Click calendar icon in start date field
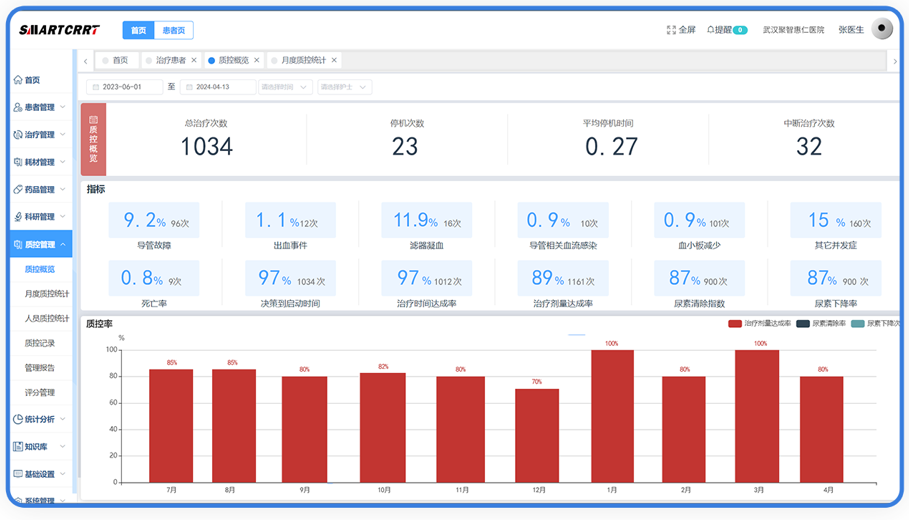Image resolution: width=909 pixels, height=520 pixels. pos(96,87)
